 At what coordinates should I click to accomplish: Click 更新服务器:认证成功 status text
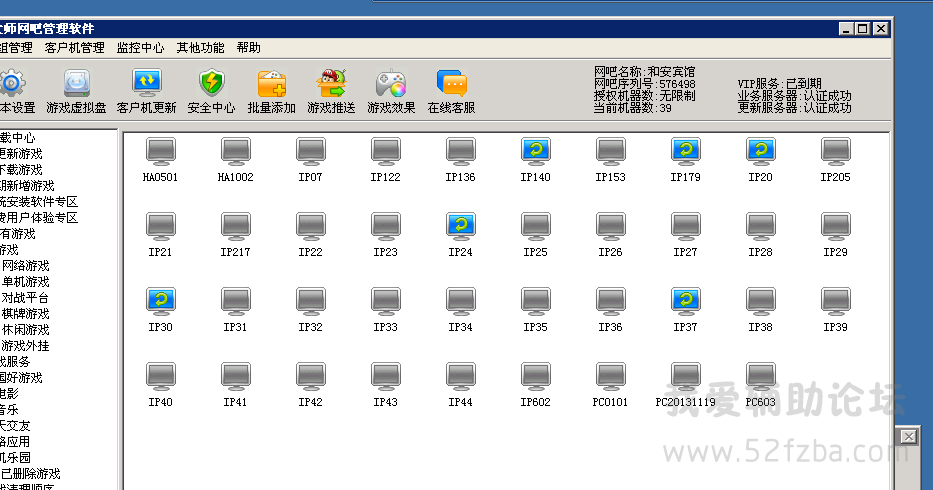click(x=794, y=108)
